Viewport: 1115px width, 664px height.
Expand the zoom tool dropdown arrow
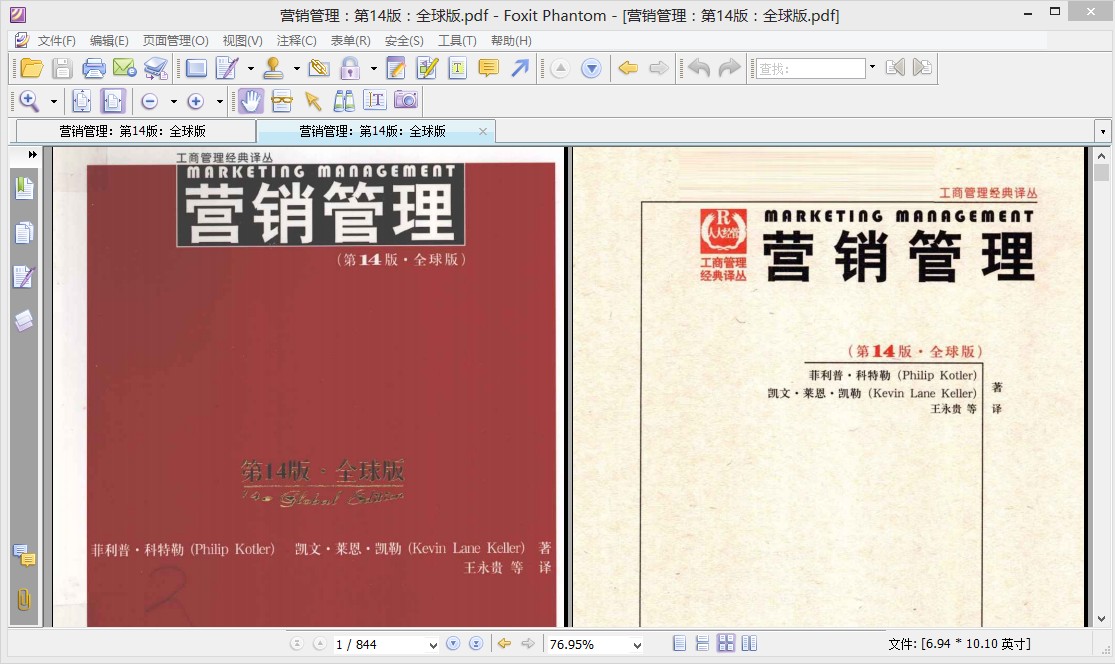(x=53, y=102)
